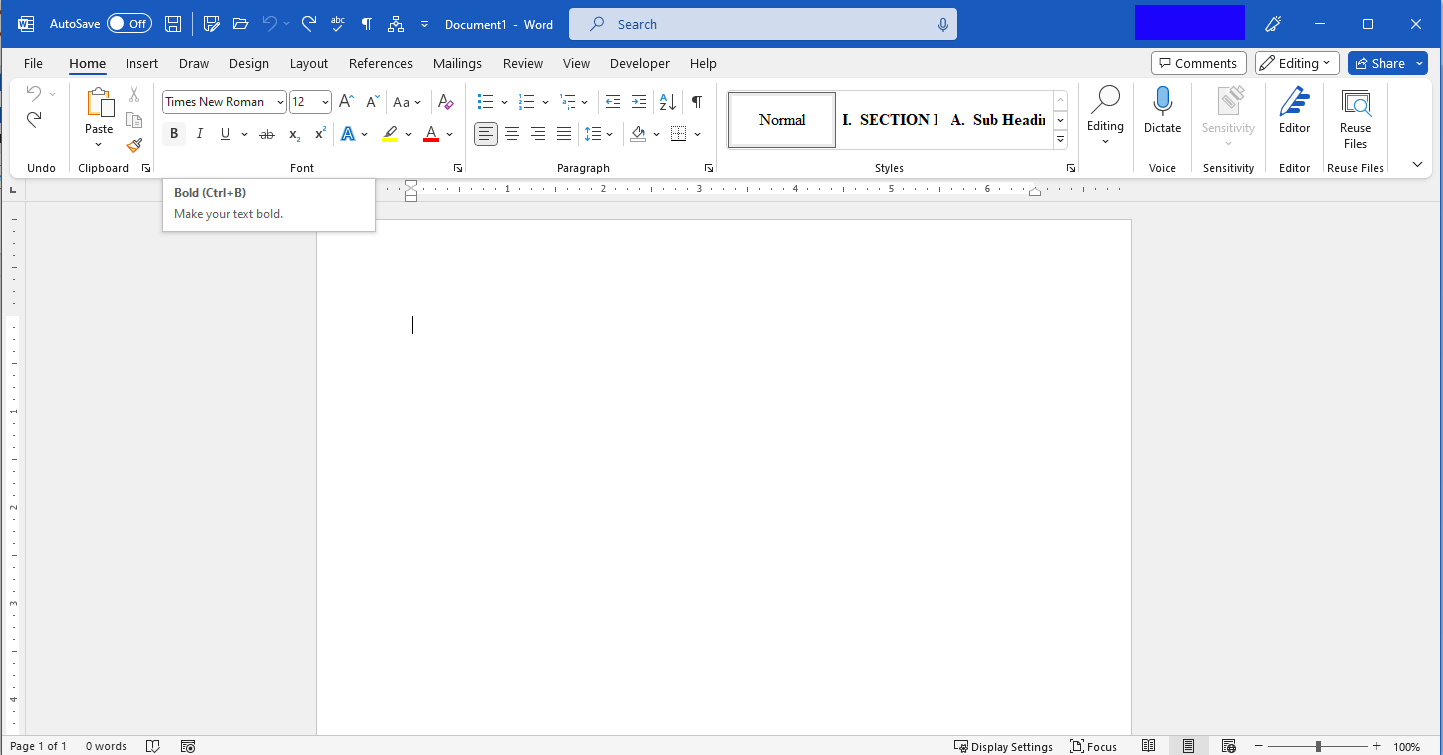Apply italic formatting

[199, 133]
